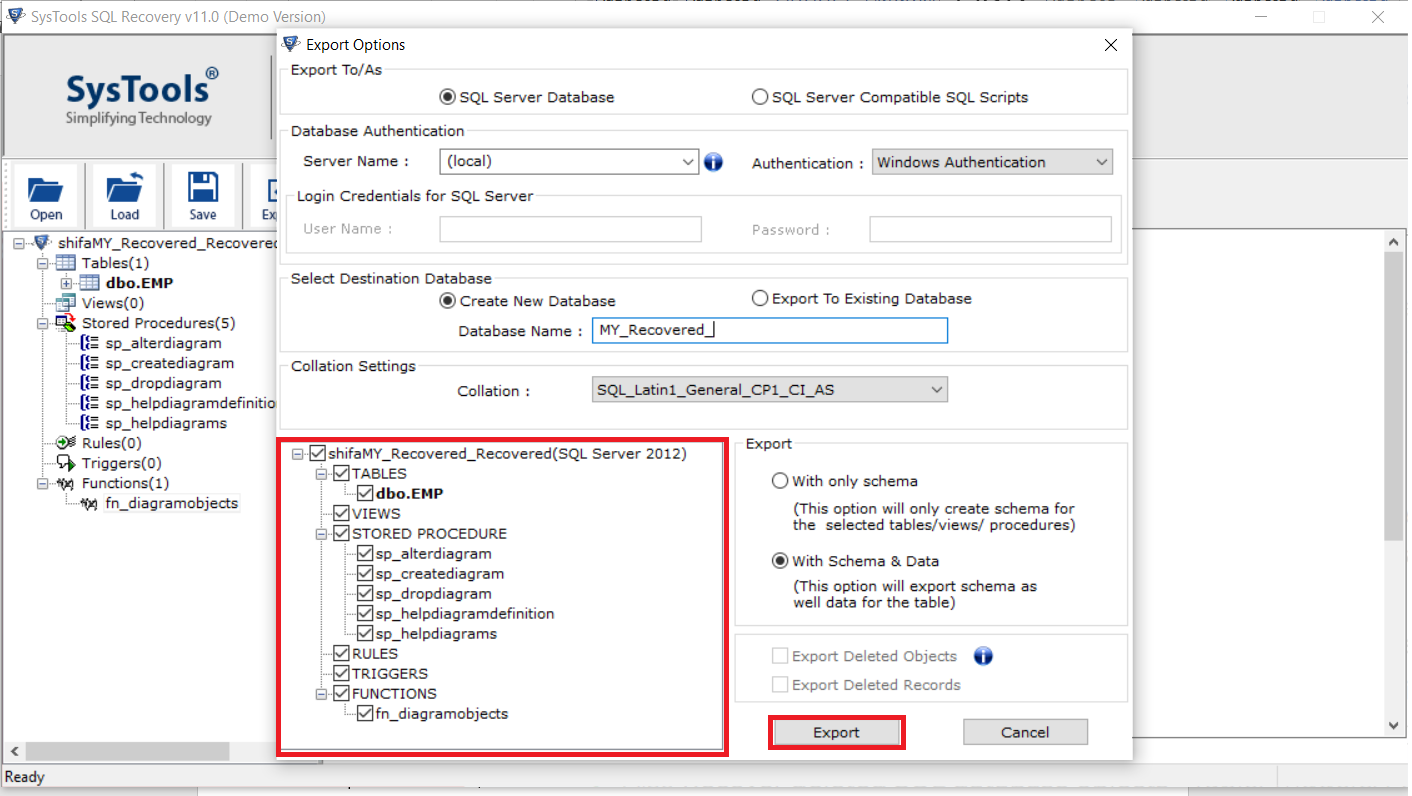The height and width of the screenshot is (796, 1412).
Task: Click the Tables(1) table icon in left tree
Action: click(x=65, y=263)
